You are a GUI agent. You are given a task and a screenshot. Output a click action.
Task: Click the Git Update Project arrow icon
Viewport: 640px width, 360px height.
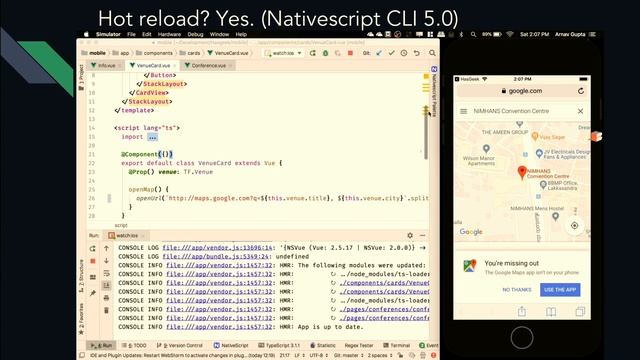(x=379, y=53)
